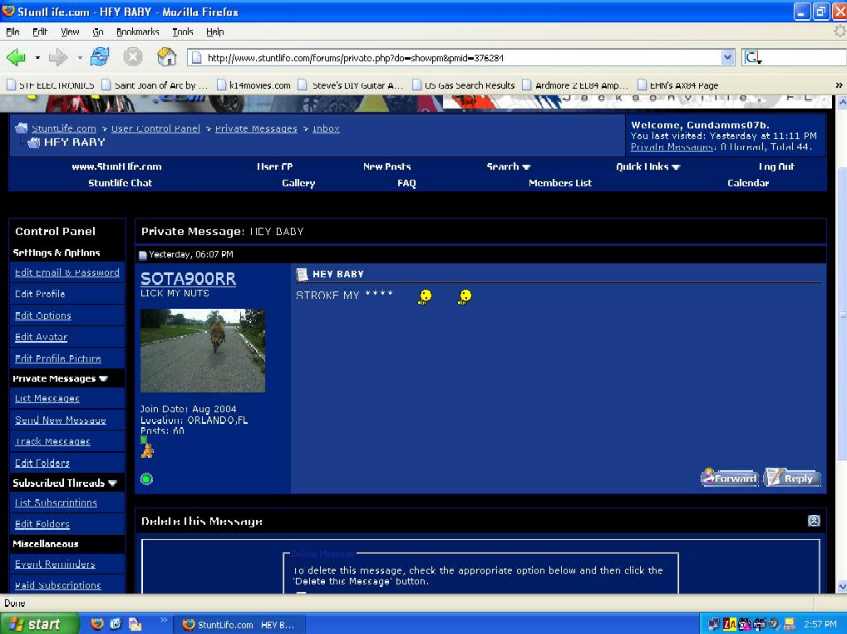Screen dimensions: 847x634
Task: Click the green online status icon
Action: coord(147,479)
